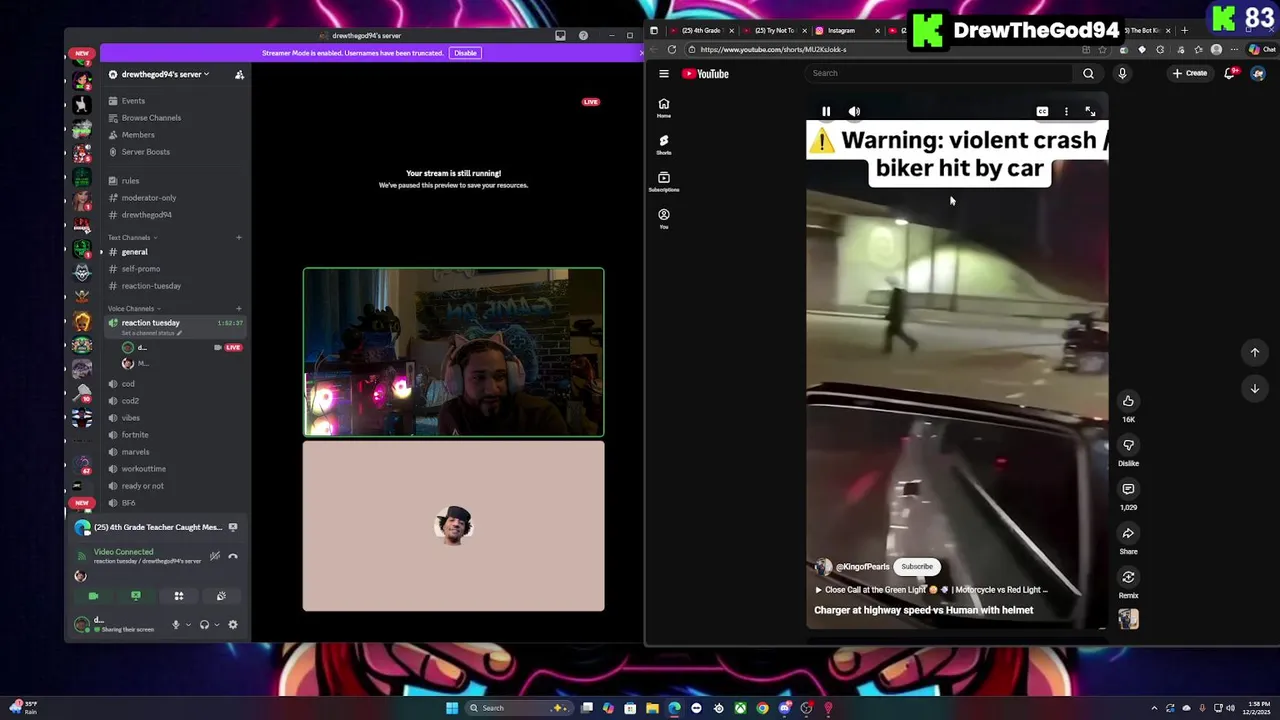
Task: Open Browse Channels in Discord
Action: (x=151, y=118)
